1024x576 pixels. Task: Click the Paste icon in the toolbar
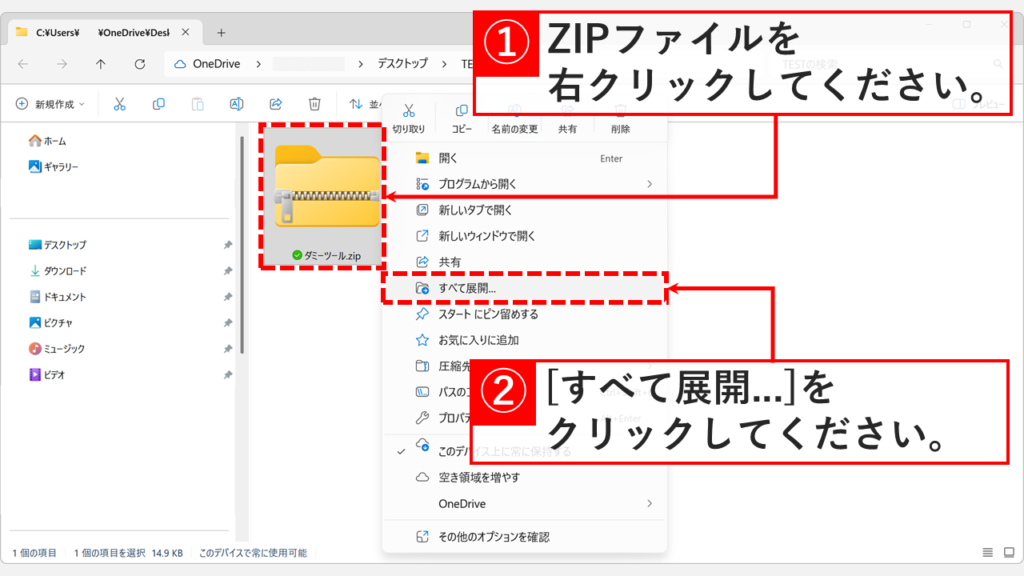197,103
